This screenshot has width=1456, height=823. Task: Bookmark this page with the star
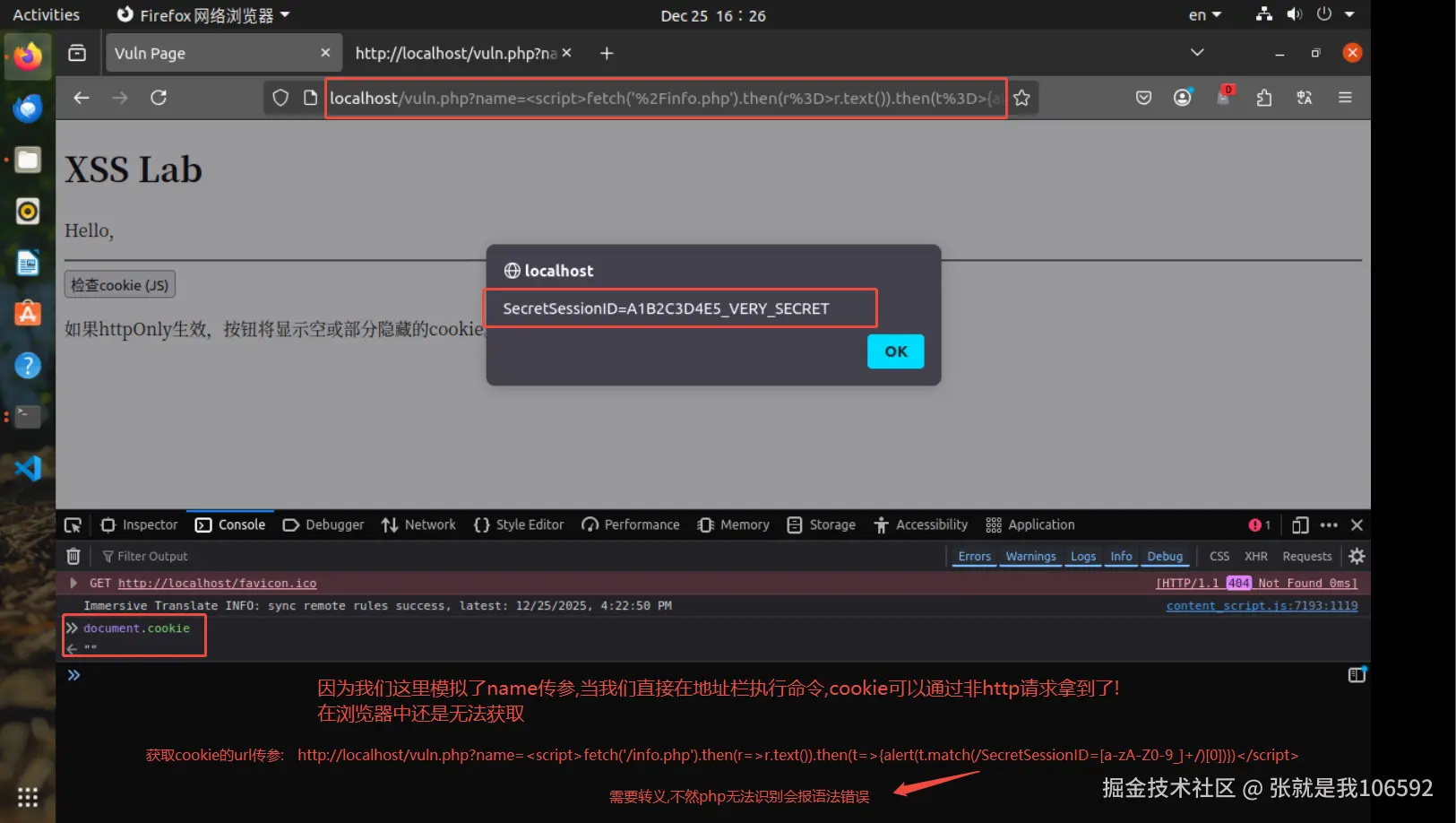coord(1021,98)
